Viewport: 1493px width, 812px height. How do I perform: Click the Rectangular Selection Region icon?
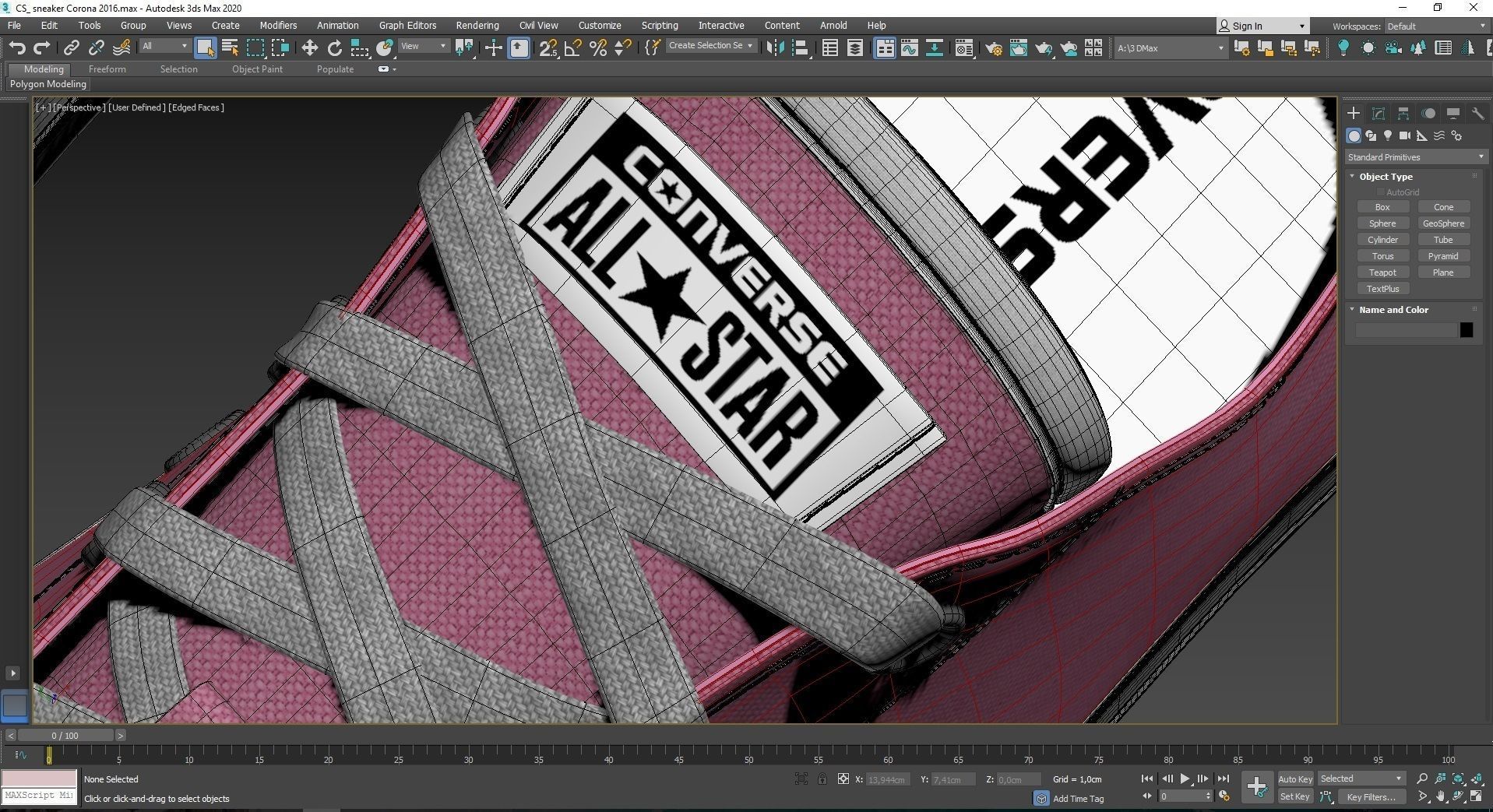(x=255, y=48)
